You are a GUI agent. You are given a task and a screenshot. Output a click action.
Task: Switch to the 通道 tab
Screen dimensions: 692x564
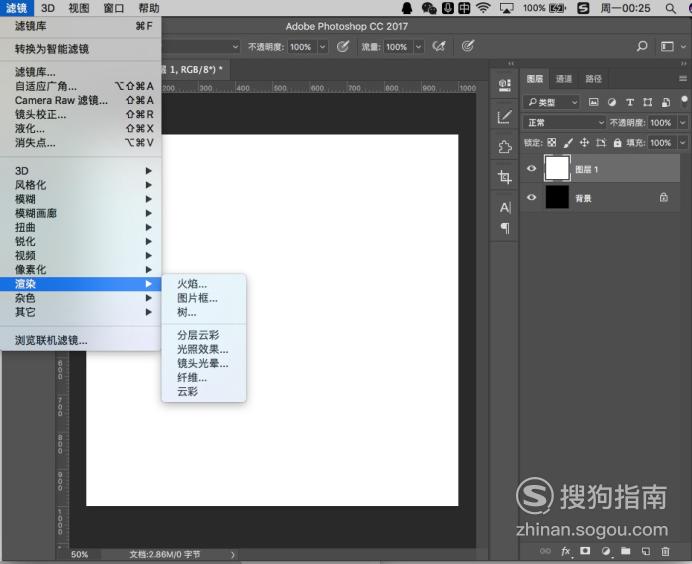tap(564, 79)
